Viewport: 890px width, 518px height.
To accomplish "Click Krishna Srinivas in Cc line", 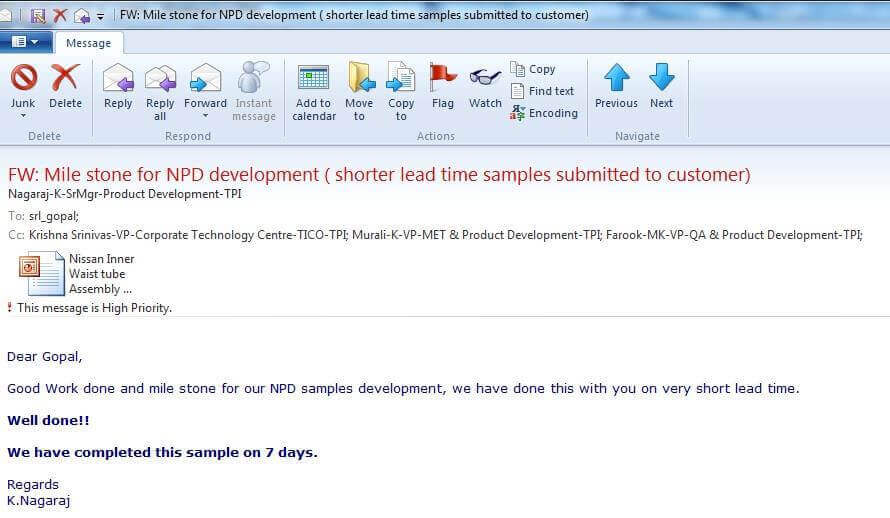I will click(x=188, y=235).
